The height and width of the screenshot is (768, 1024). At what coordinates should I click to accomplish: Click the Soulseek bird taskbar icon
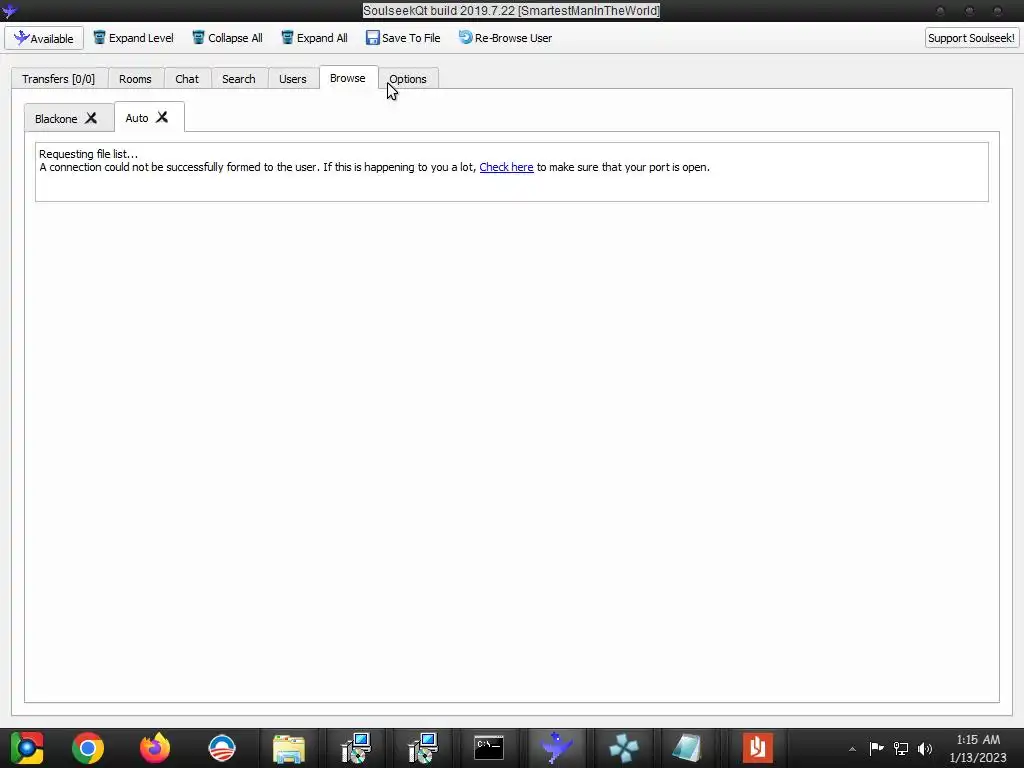(x=556, y=748)
